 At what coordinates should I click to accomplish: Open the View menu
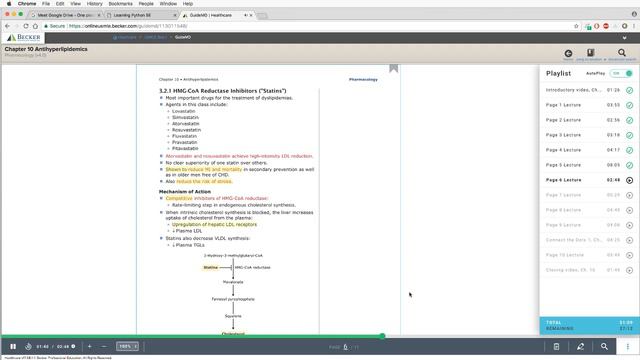tap(76, 4)
